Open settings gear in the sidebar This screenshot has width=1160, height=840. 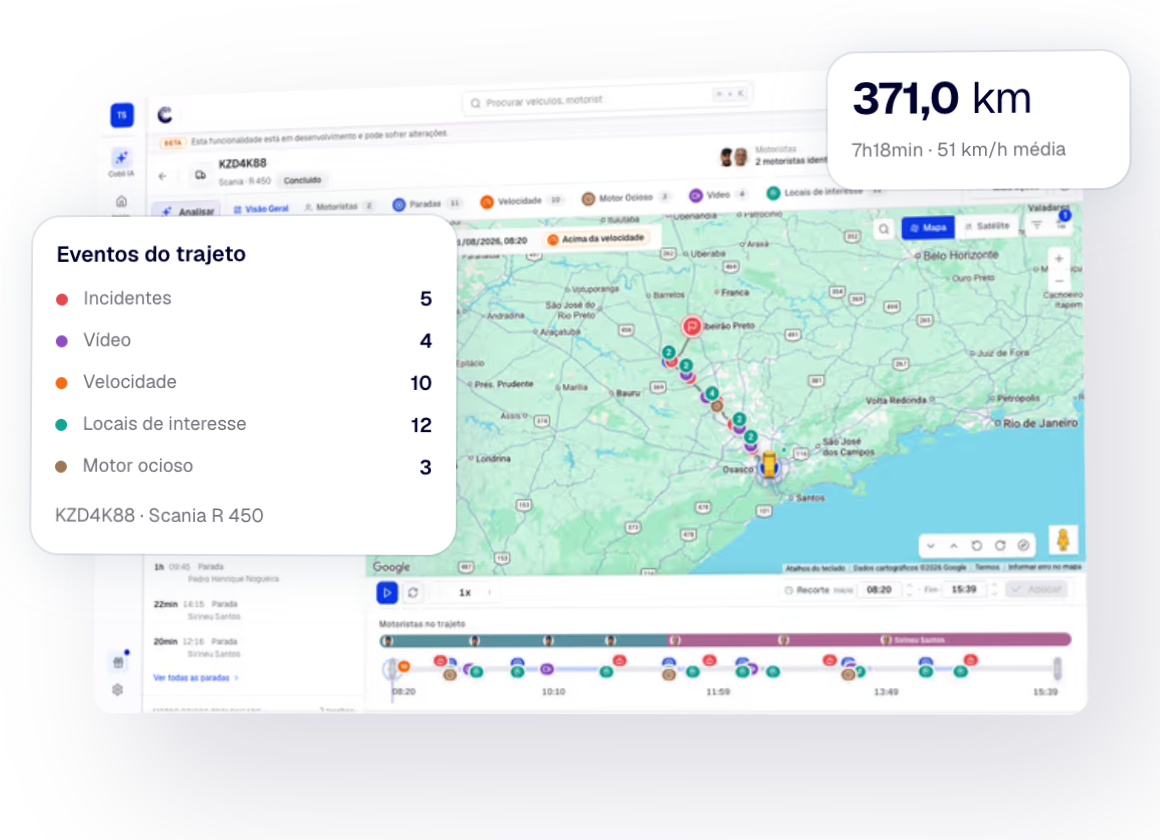pyautogui.click(x=118, y=690)
